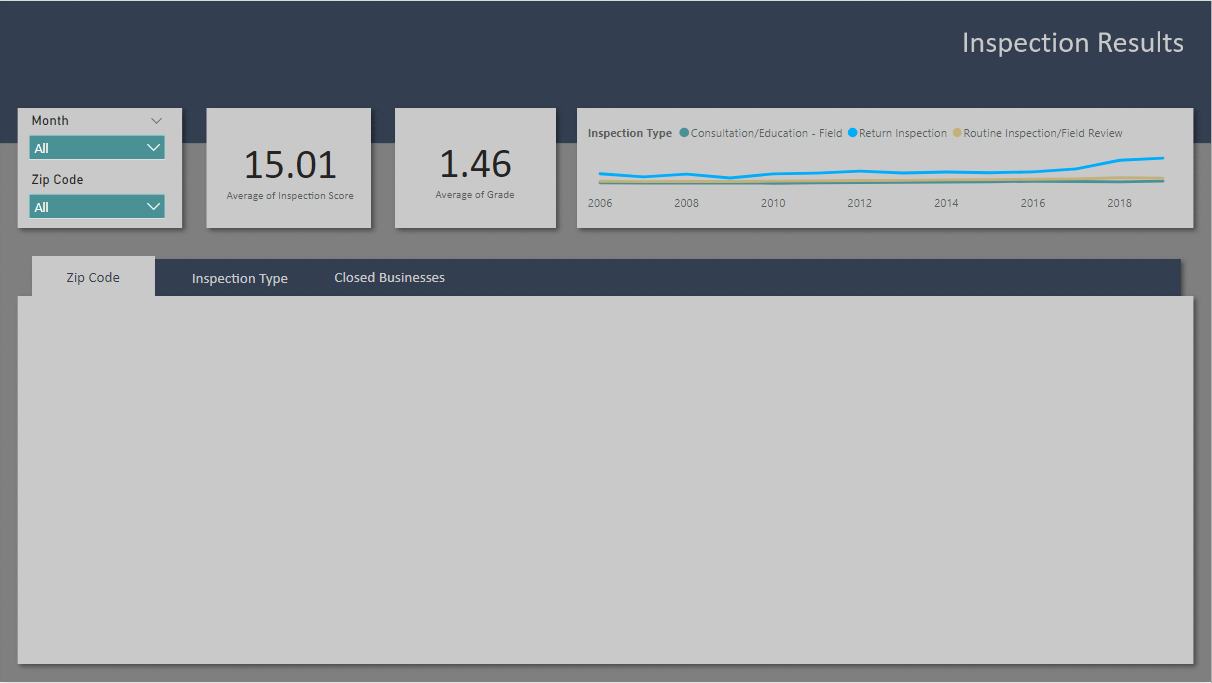Click the Zip Code slicer dropdown chevron
Viewport: 1212px width, 683px height.
click(x=153, y=205)
